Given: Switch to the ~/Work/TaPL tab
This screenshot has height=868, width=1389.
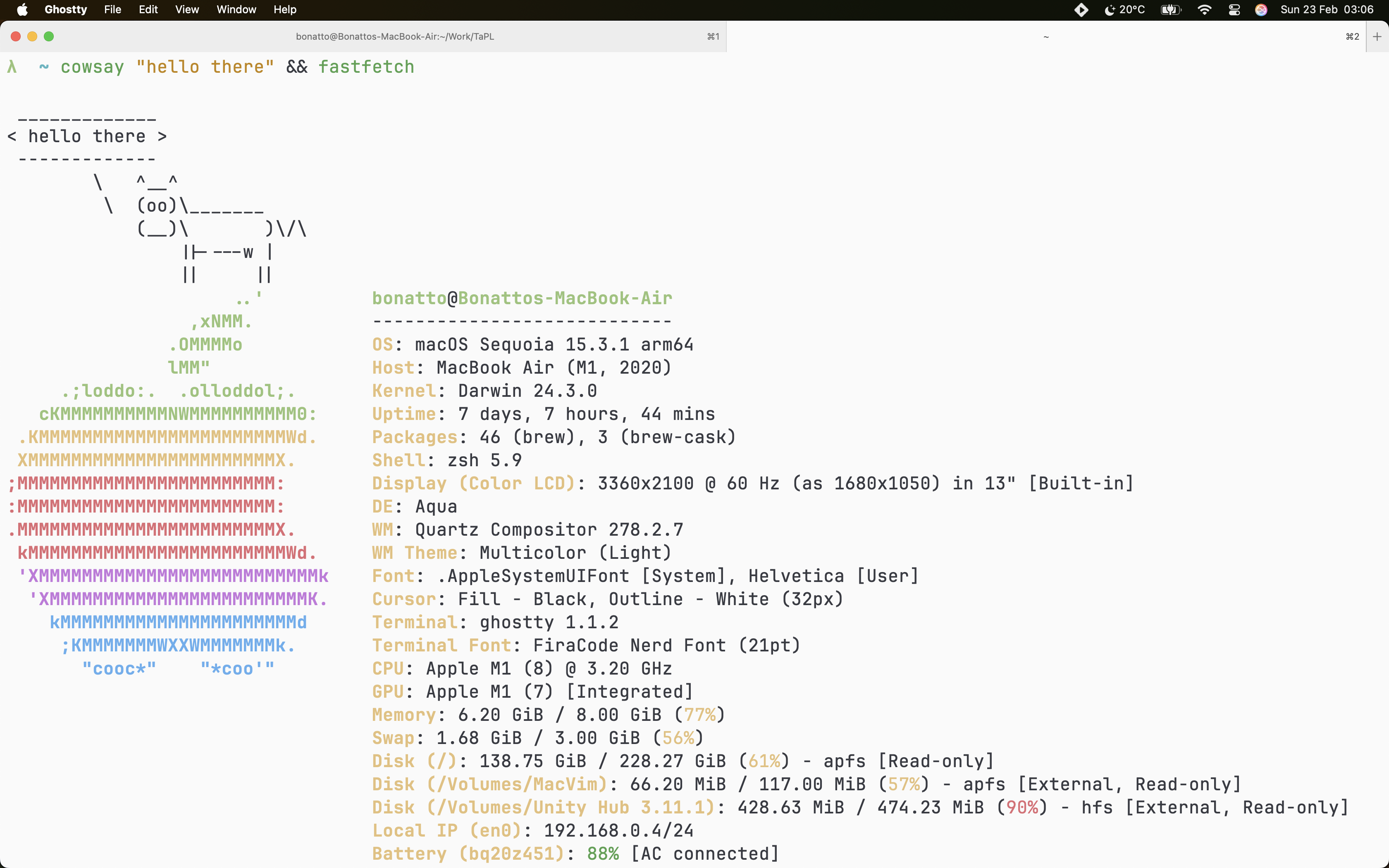Looking at the screenshot, I should tap(395, 37).
